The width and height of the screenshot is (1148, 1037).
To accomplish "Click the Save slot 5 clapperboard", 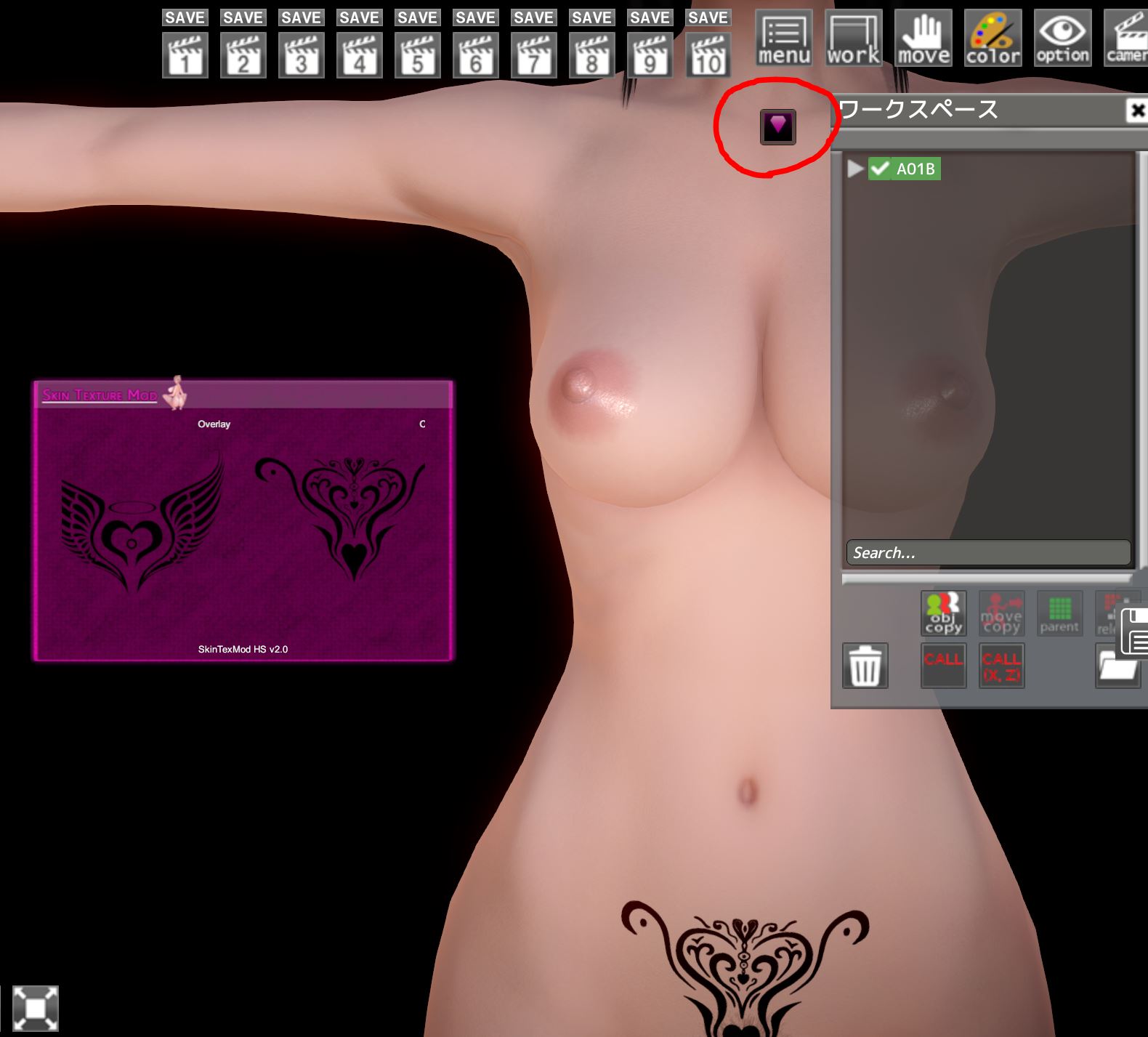I will 417,56.
